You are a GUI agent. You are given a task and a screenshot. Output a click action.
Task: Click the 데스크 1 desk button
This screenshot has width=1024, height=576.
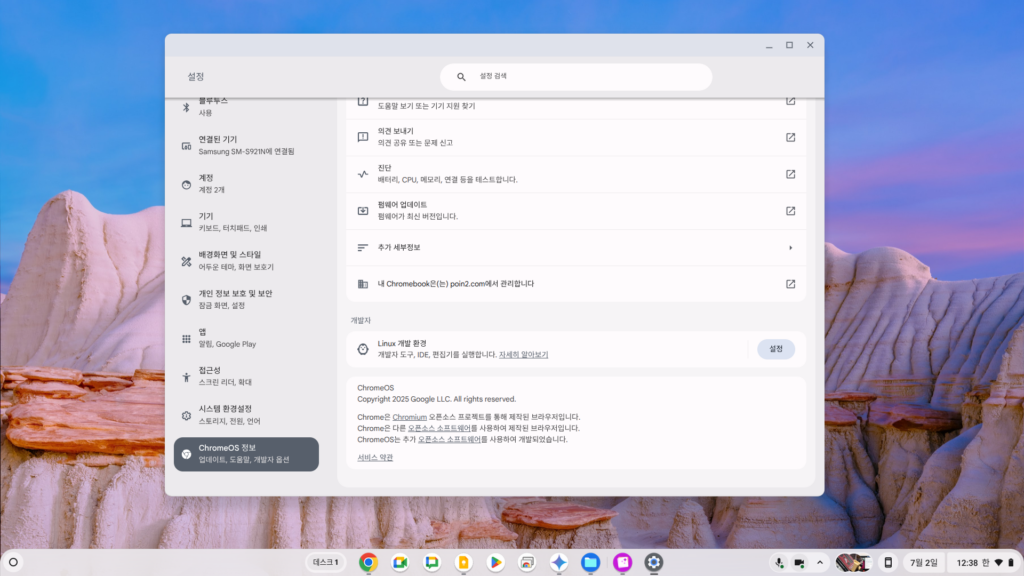326,562
